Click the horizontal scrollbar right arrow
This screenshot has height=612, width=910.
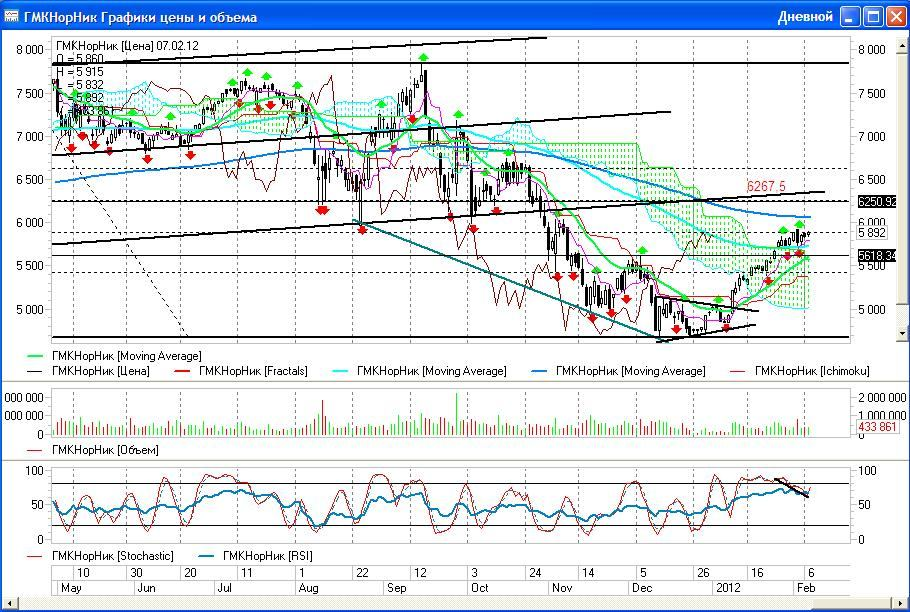pyautogui.click(x=902, y=604)
